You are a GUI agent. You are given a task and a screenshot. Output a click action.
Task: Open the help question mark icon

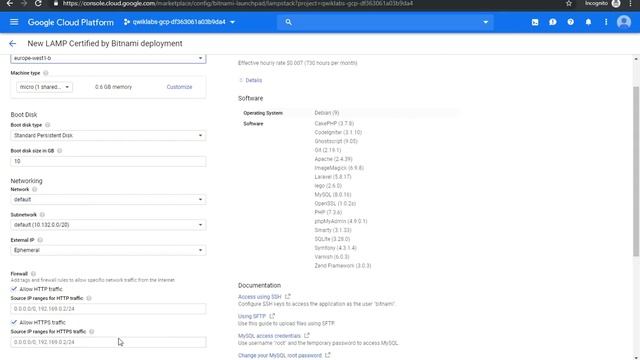(570, 22)
